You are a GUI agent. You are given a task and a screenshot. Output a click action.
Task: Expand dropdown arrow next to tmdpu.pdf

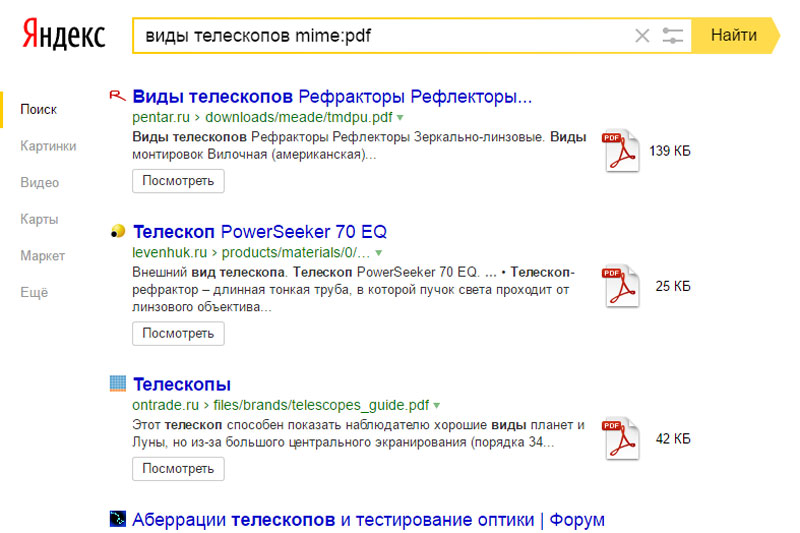401,118
